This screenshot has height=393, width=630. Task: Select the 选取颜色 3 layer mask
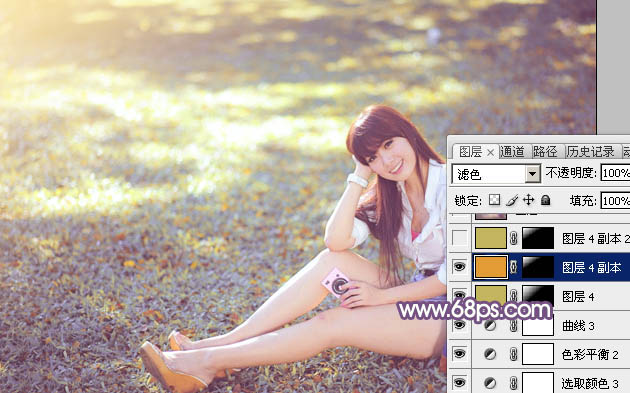click(538, 383)
